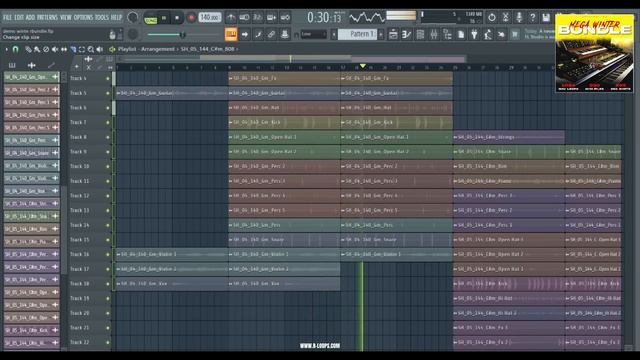Open the Pattern 1 selector
This screenshot has height=360, width=640.
click(x=358, y=34)
